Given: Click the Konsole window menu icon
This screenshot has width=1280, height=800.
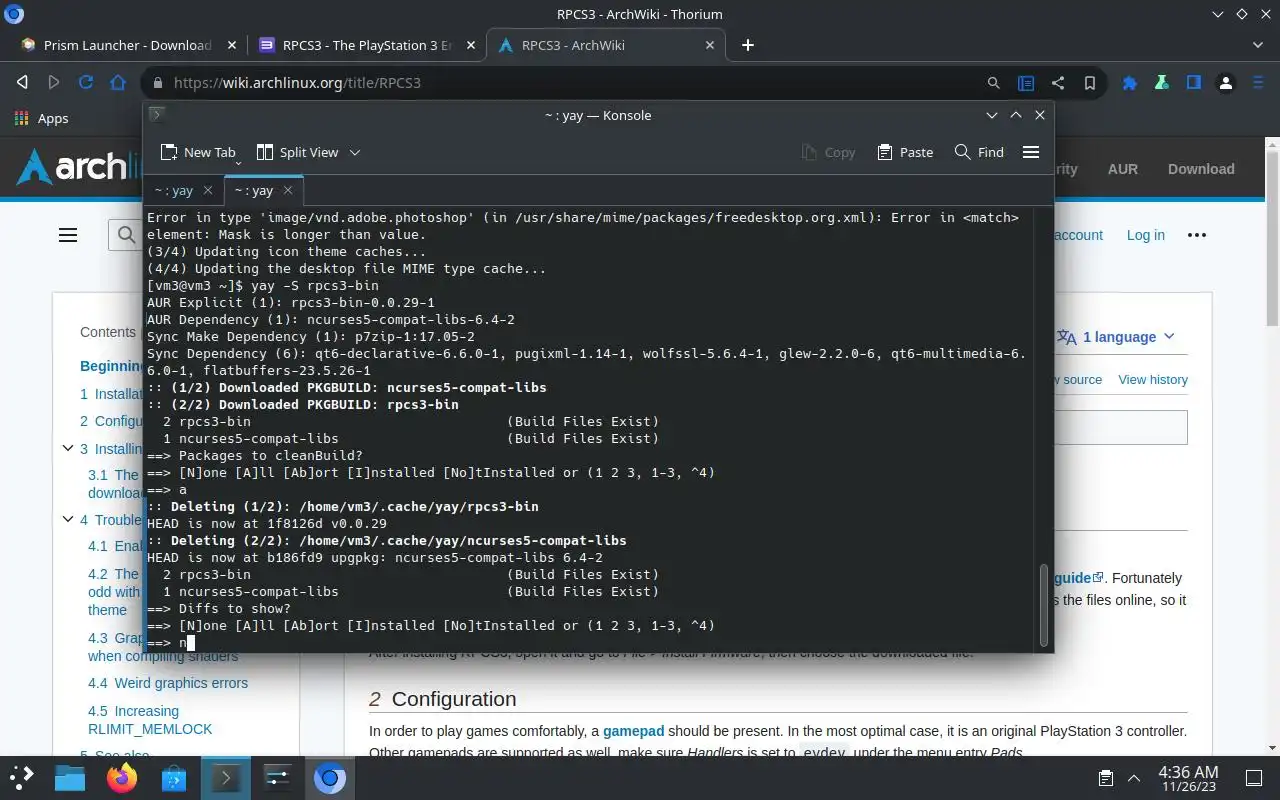Looking at the screenshot, I should pos(157,115).
